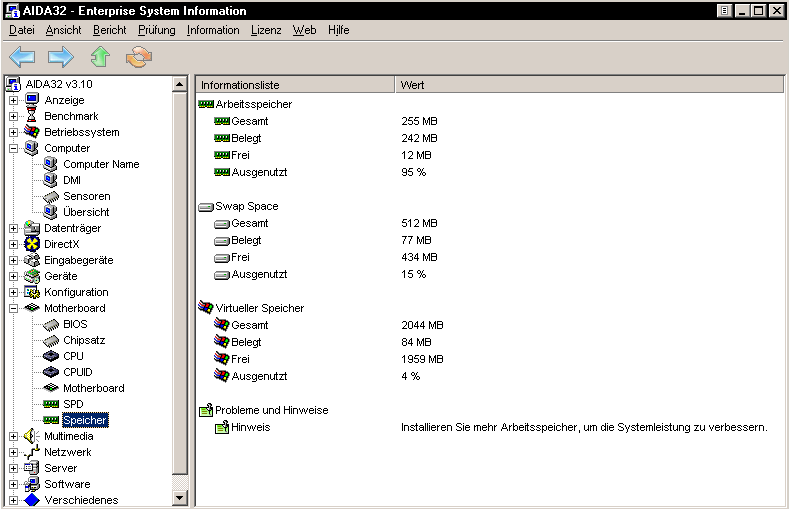Open the Lizenz menu
The width and height of the screenshot is (789, 509).
click(x=266, y=30)
